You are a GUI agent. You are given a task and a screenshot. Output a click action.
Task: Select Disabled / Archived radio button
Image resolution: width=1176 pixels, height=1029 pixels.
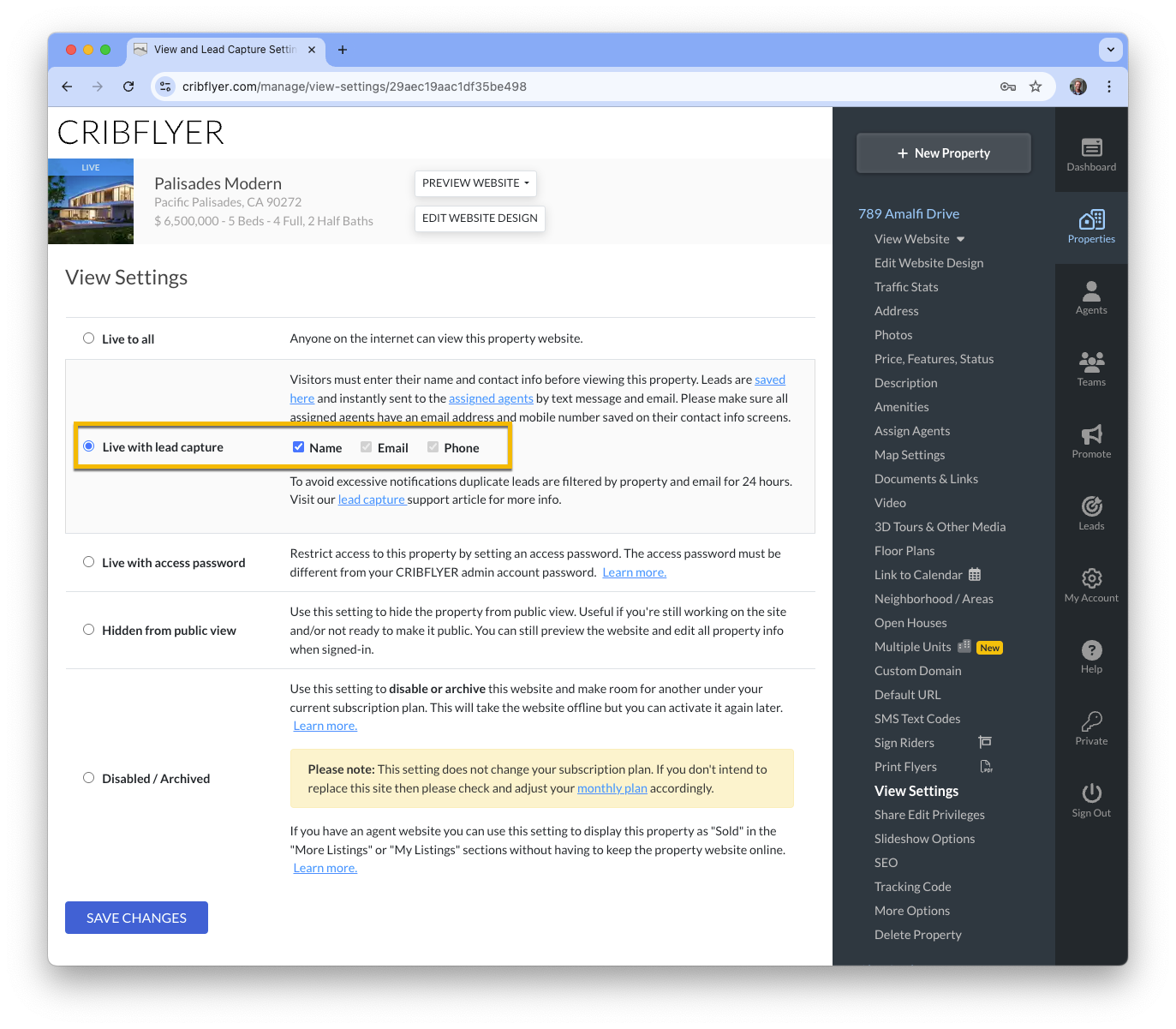[88, 778]
